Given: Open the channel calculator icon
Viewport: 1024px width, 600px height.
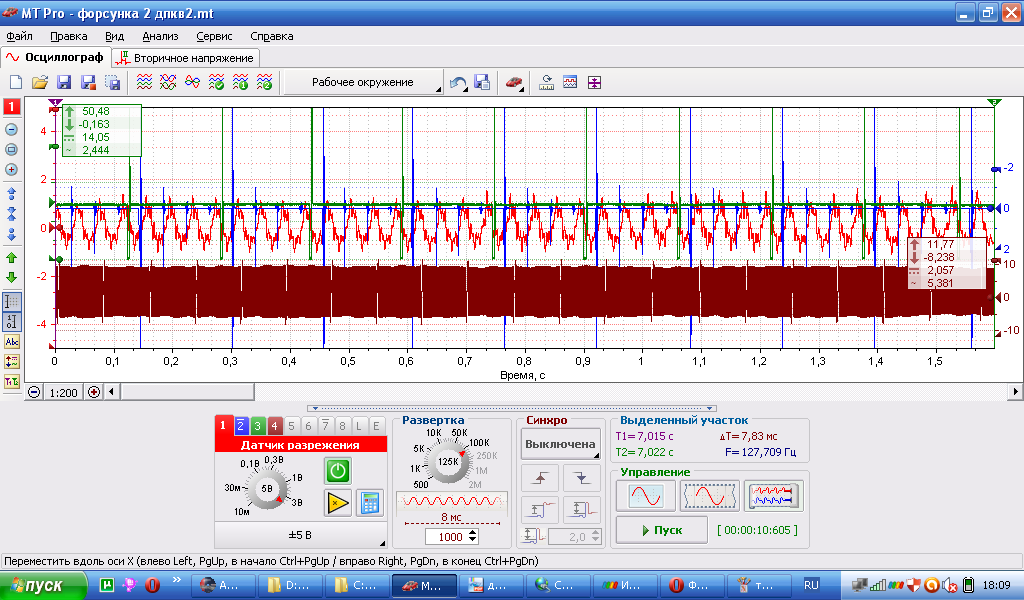Looking at the screenshot, I should 370,503.
